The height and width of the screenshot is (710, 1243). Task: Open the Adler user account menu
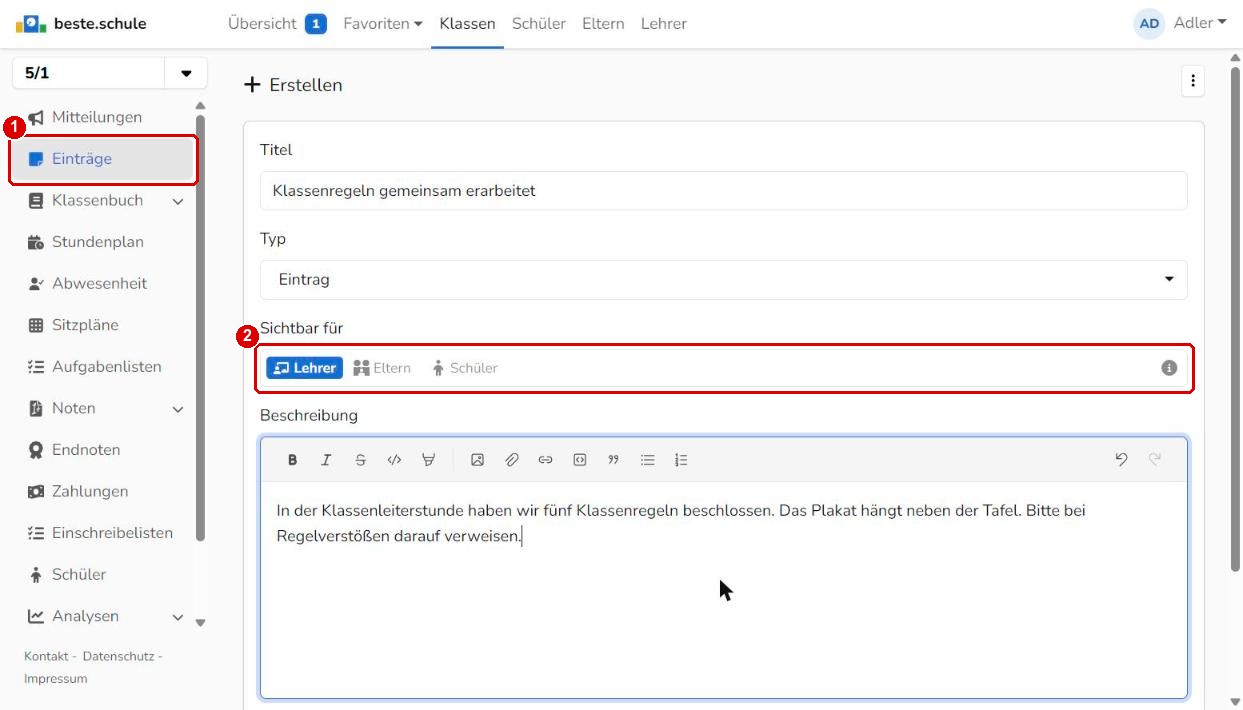(x=1180, y=23)
